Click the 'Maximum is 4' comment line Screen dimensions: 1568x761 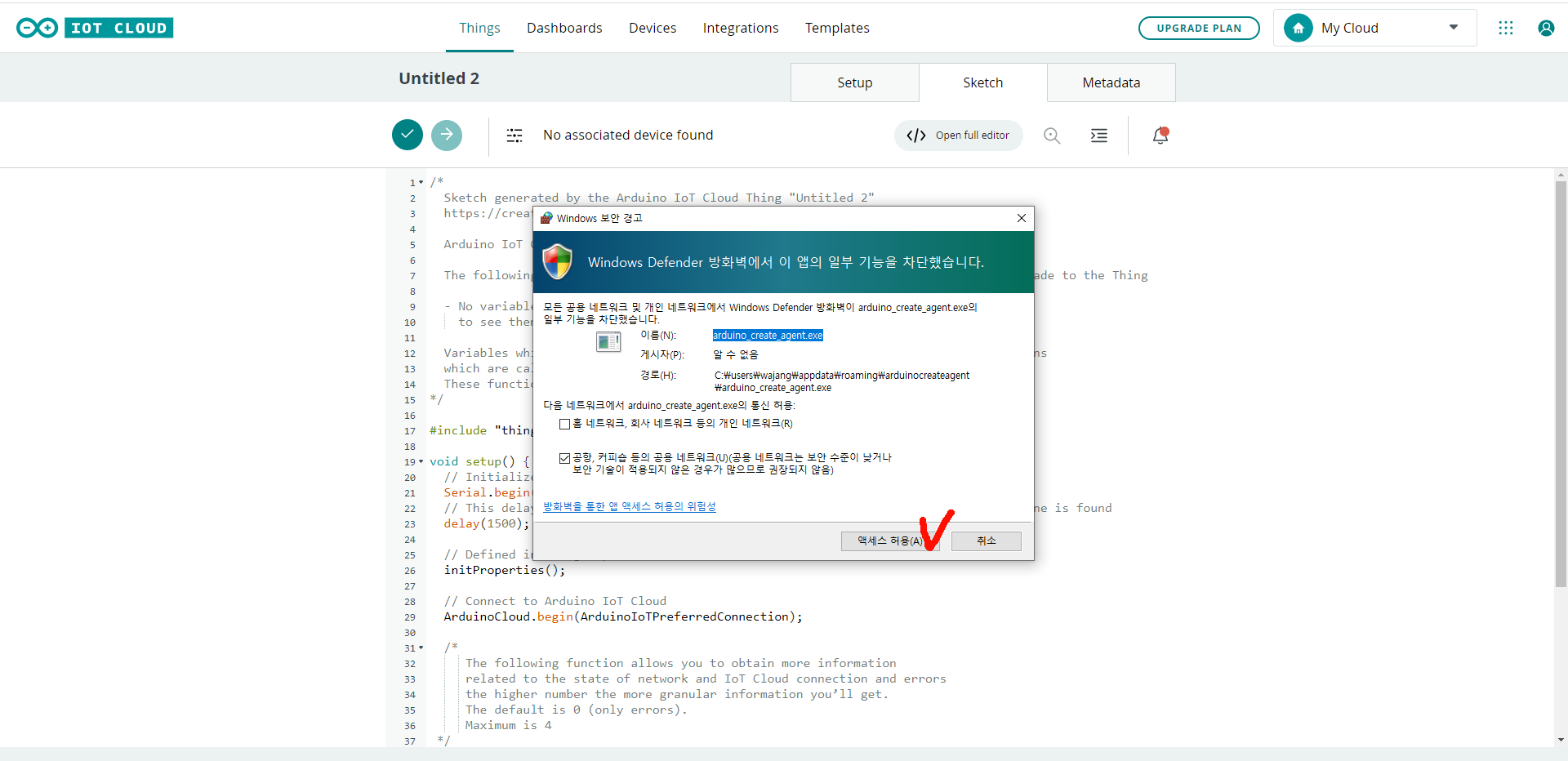point(508,725)
